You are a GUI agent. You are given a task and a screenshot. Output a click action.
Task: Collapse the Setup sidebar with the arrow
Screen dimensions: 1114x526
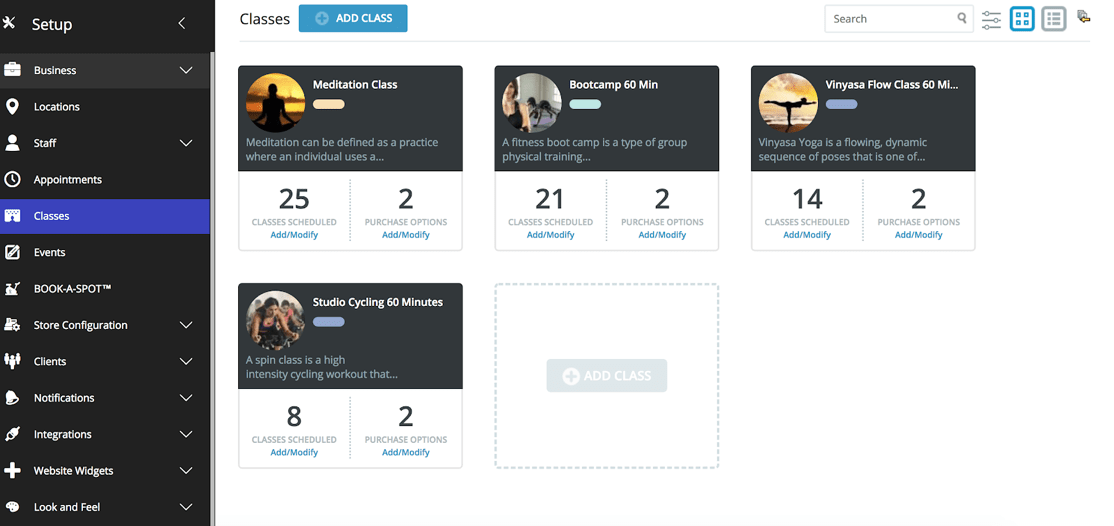tap(182, 23)
